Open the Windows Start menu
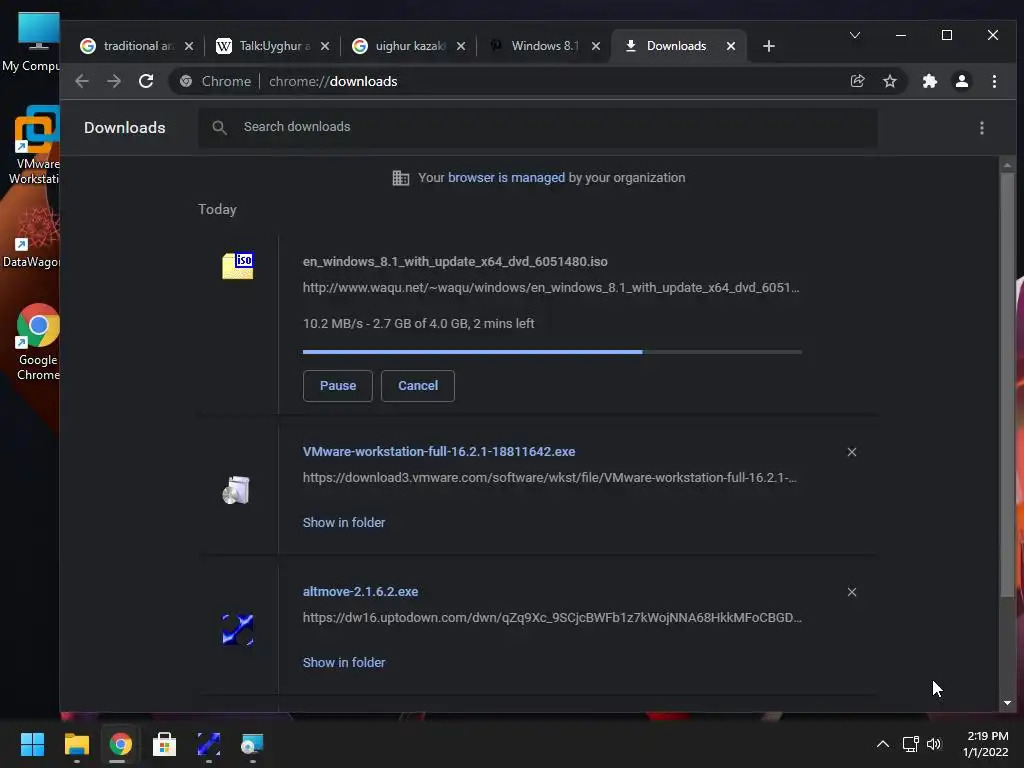The width and height of the screenshot is (1024, 768). [32, 744]
